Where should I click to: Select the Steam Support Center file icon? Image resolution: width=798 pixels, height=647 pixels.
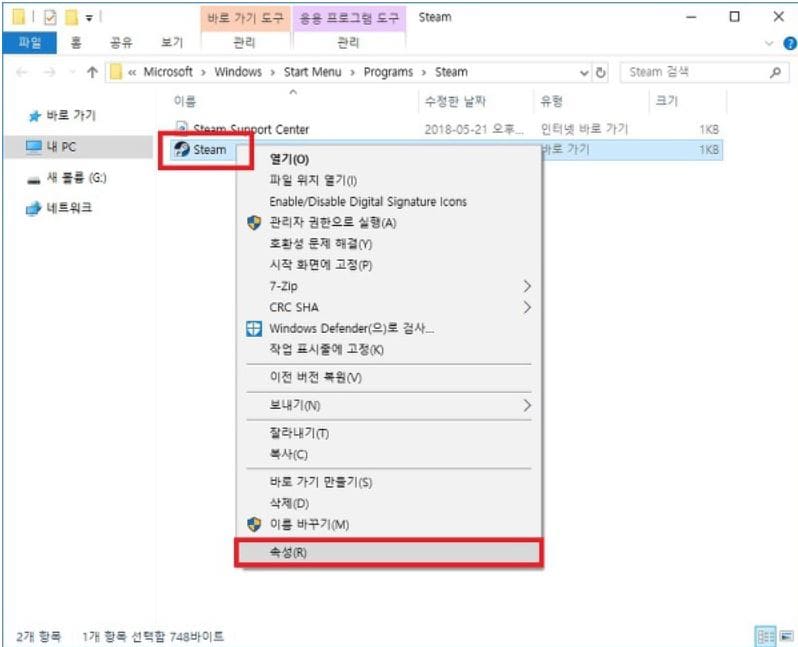point(182,127)
